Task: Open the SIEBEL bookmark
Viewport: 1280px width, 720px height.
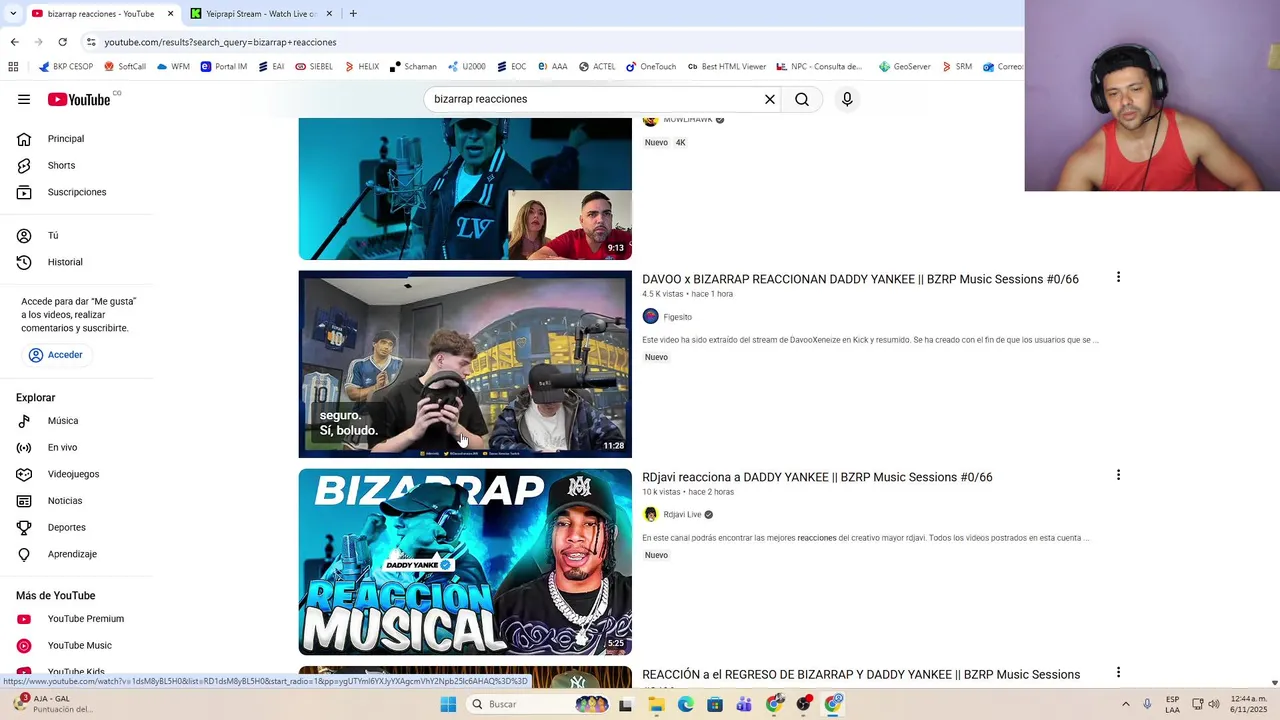Action: pos(314,67)
